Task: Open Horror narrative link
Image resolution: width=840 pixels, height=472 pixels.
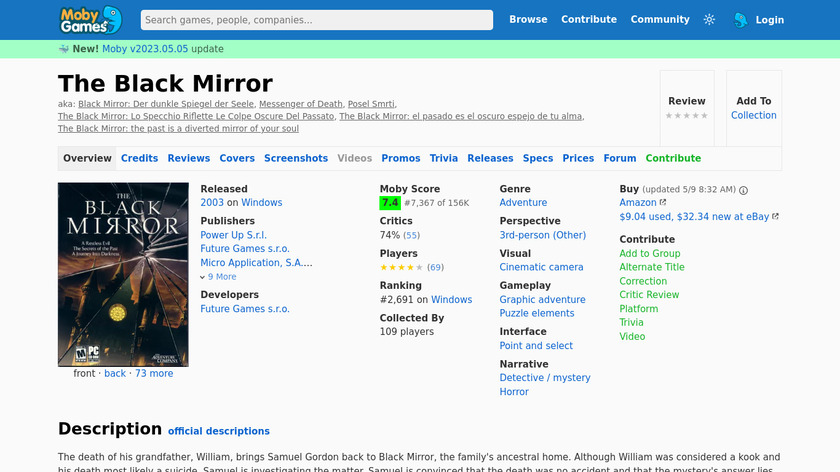Action: point(514,392)
